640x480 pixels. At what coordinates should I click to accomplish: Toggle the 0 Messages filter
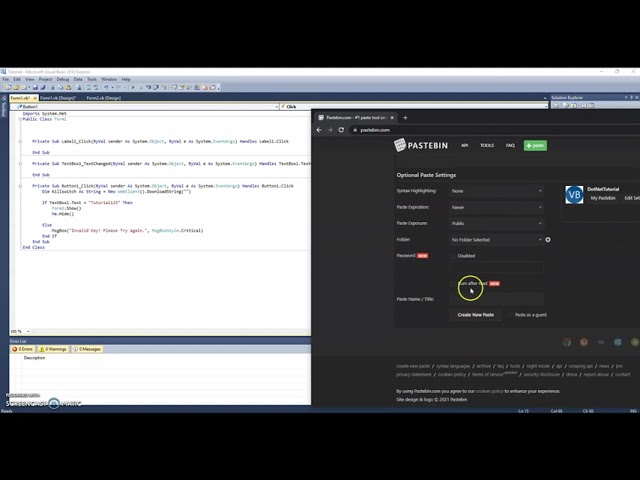[x=87, y=349]
